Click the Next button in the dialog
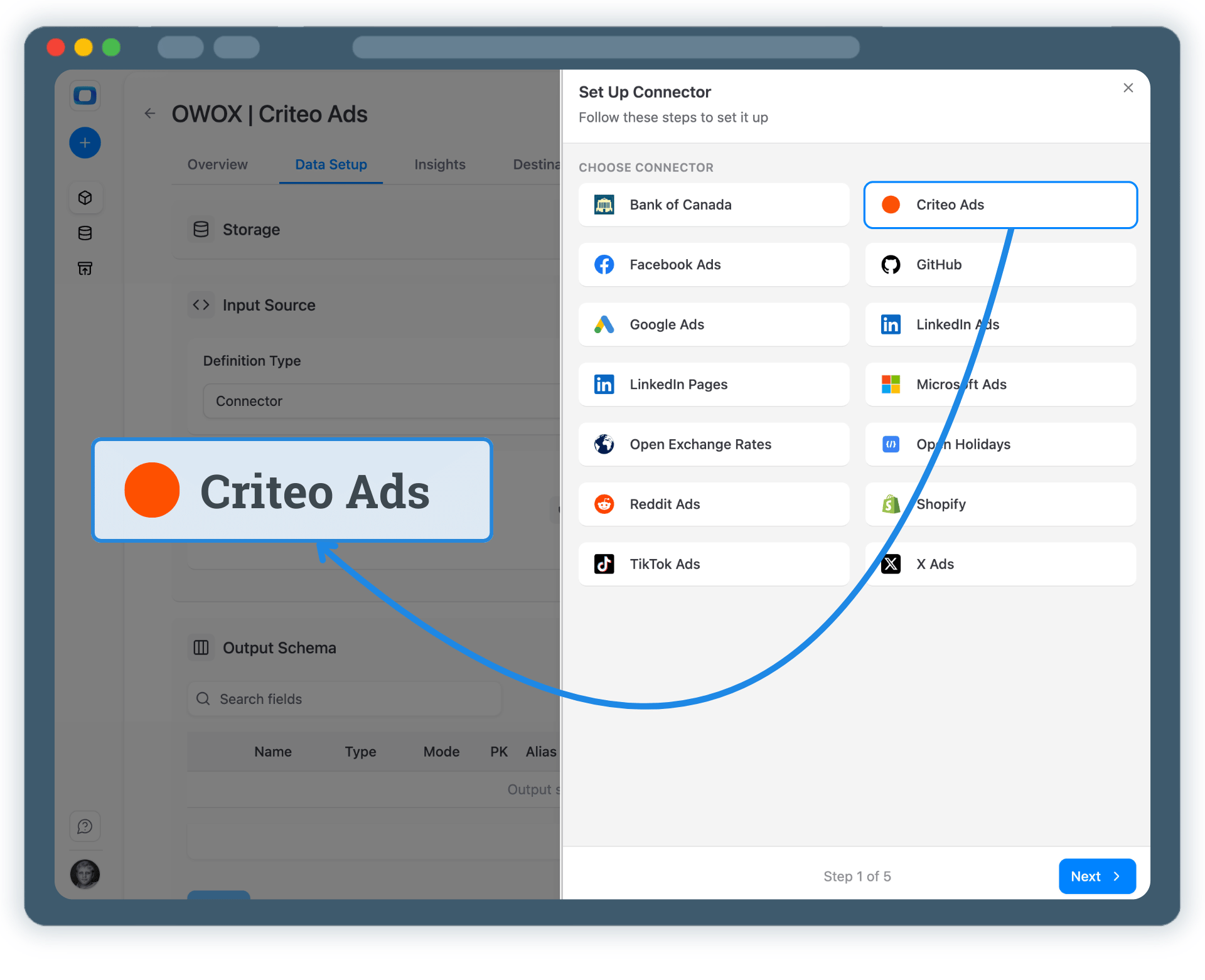This screenshot has width=1205, height=980. [x=1096, y=876]
